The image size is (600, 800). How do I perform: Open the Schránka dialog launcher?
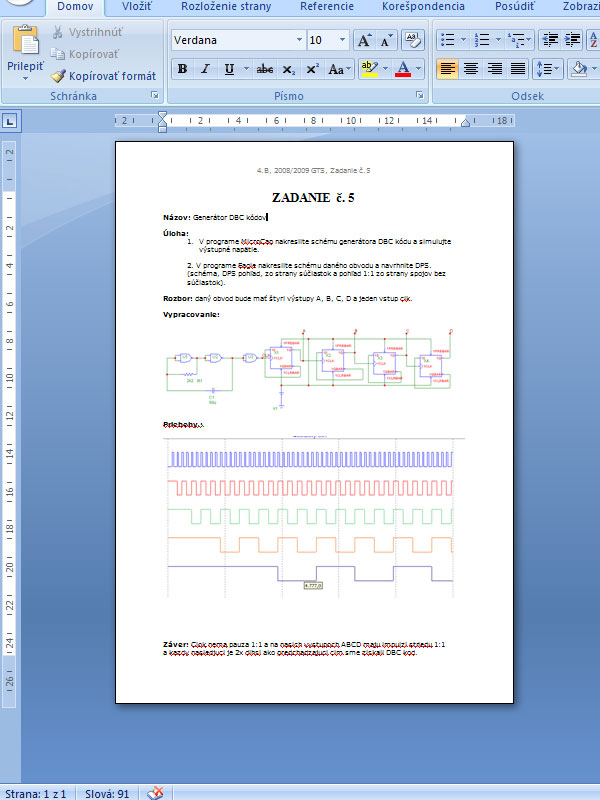point(155,95)
